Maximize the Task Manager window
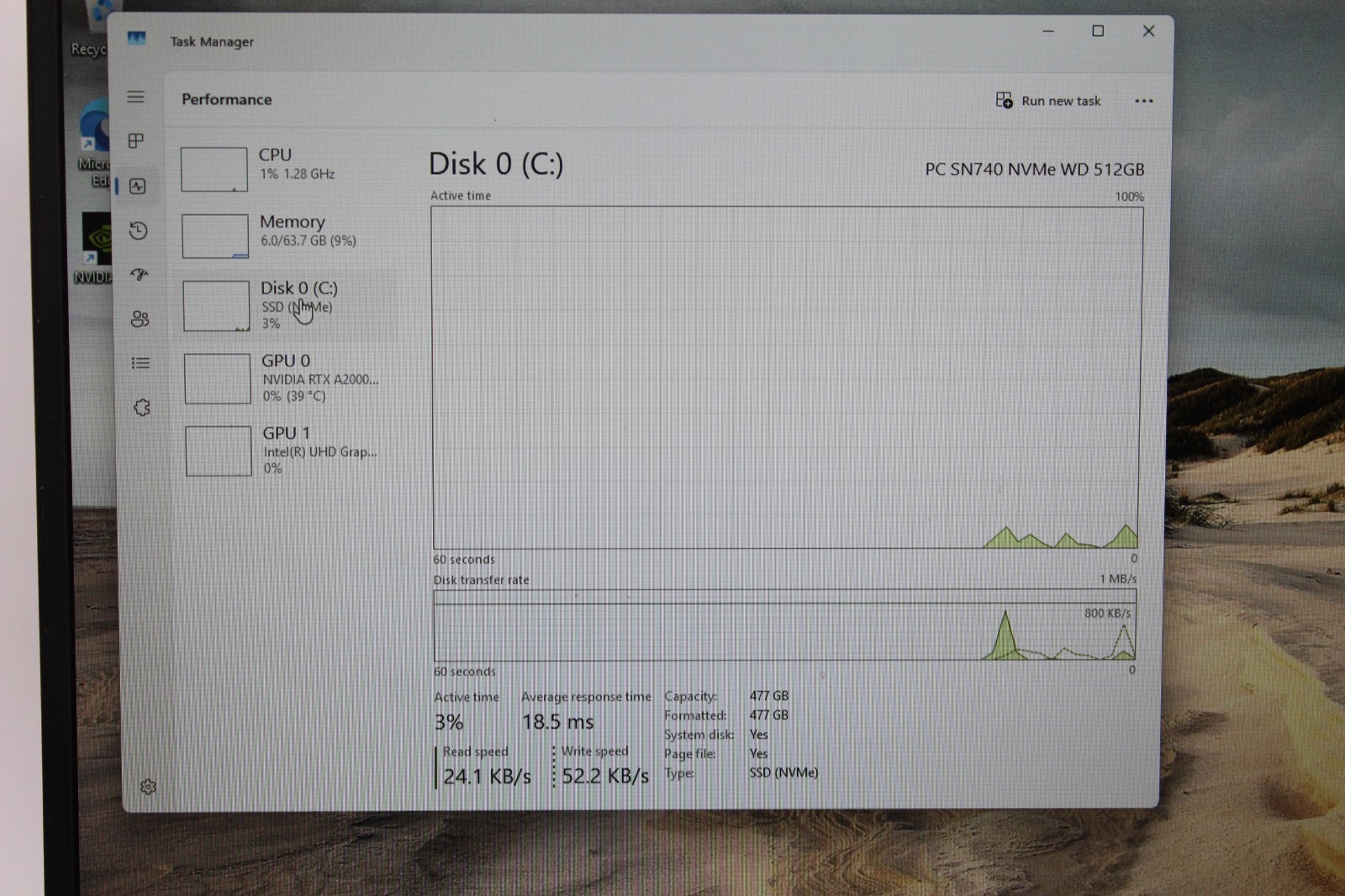 click(x=1098, y=31)
